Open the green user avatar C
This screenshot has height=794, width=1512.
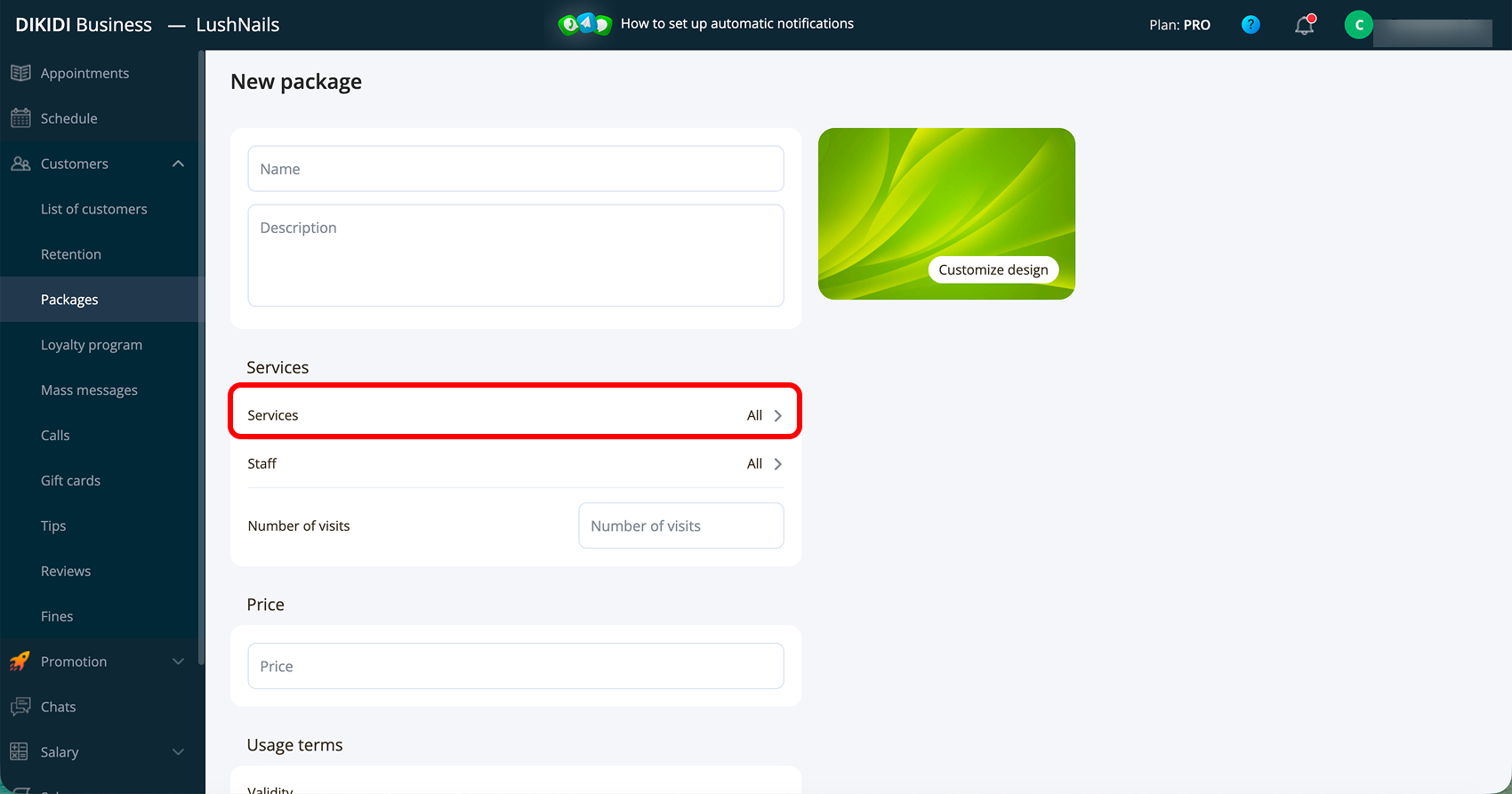point(1359,25)
